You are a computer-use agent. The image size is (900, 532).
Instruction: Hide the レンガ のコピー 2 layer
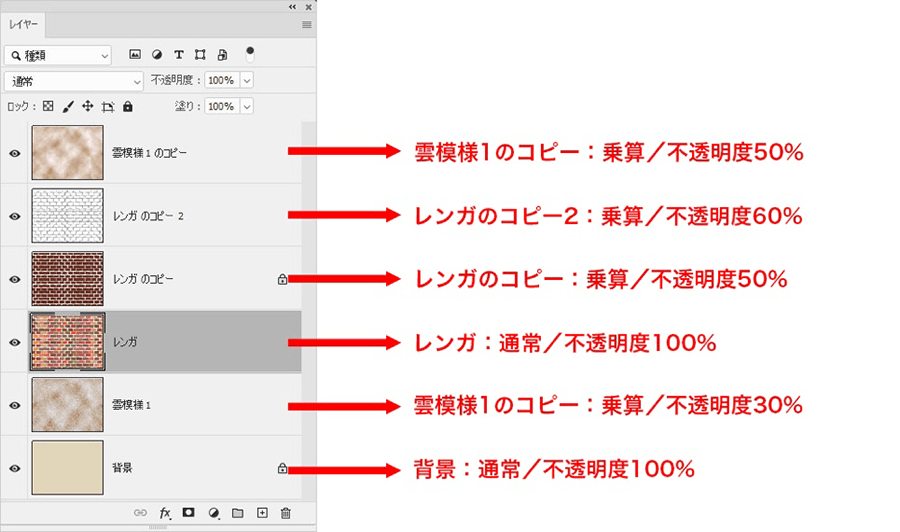[x=15, y=216]
